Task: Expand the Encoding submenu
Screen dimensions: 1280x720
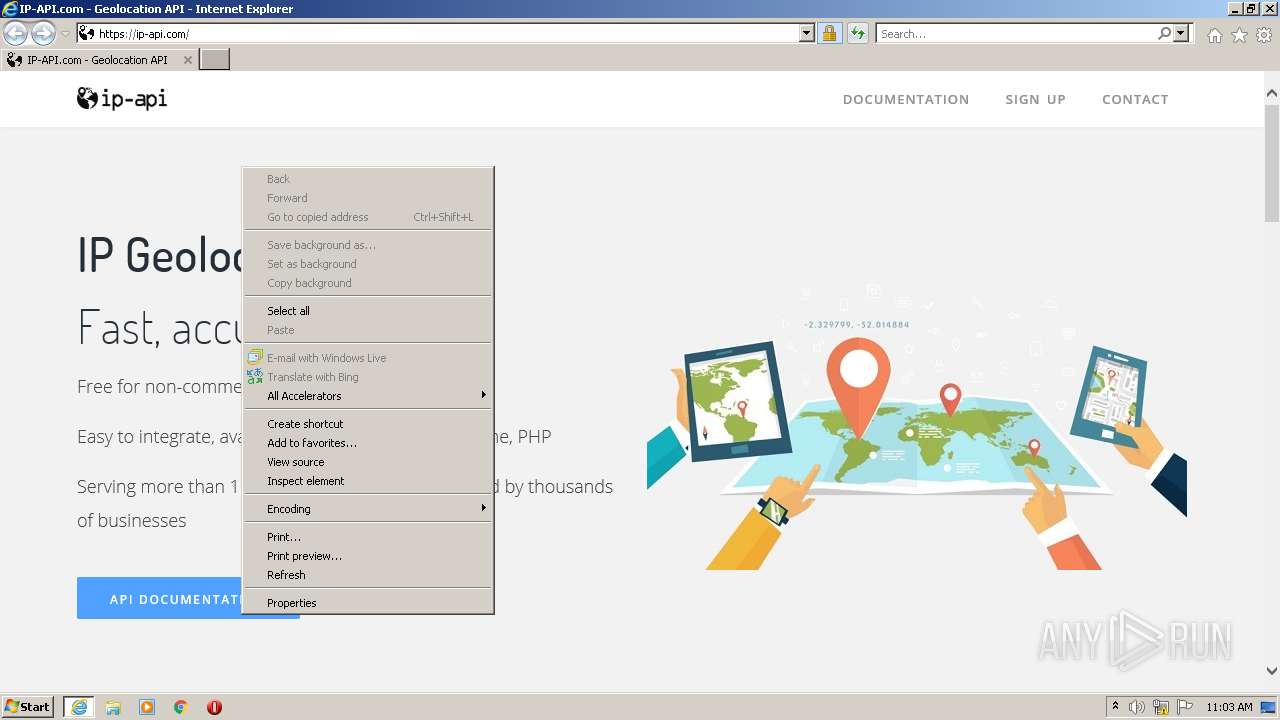Action: [x=368, y=509]
